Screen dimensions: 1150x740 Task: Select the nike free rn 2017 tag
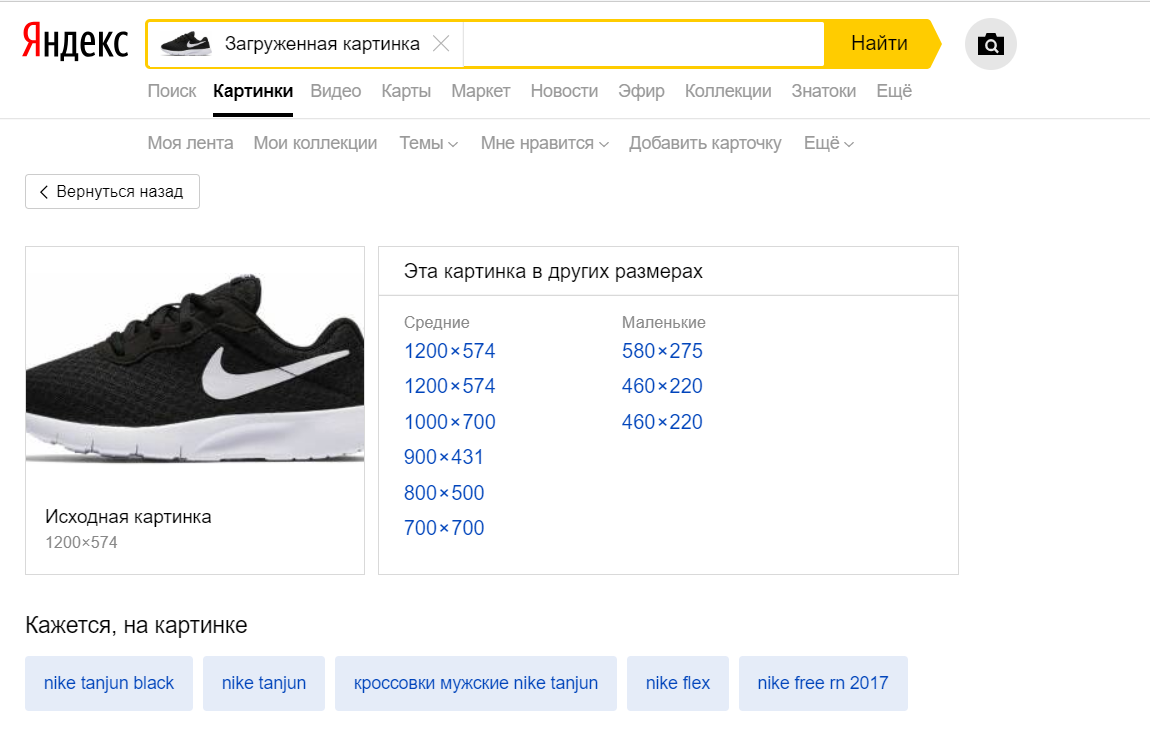click(823, 684)
